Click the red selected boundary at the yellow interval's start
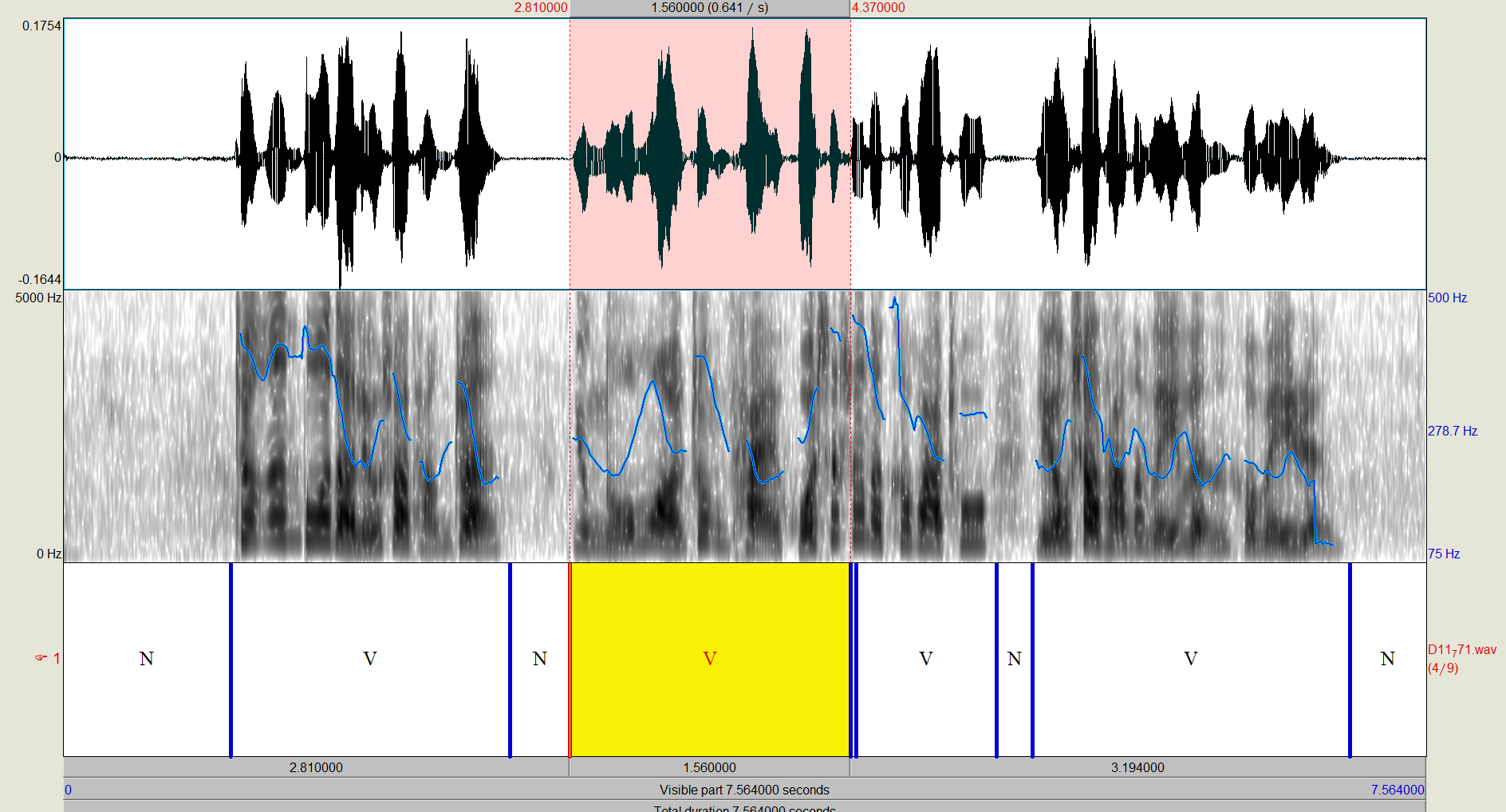1506x812 pixels. [570, 659]
